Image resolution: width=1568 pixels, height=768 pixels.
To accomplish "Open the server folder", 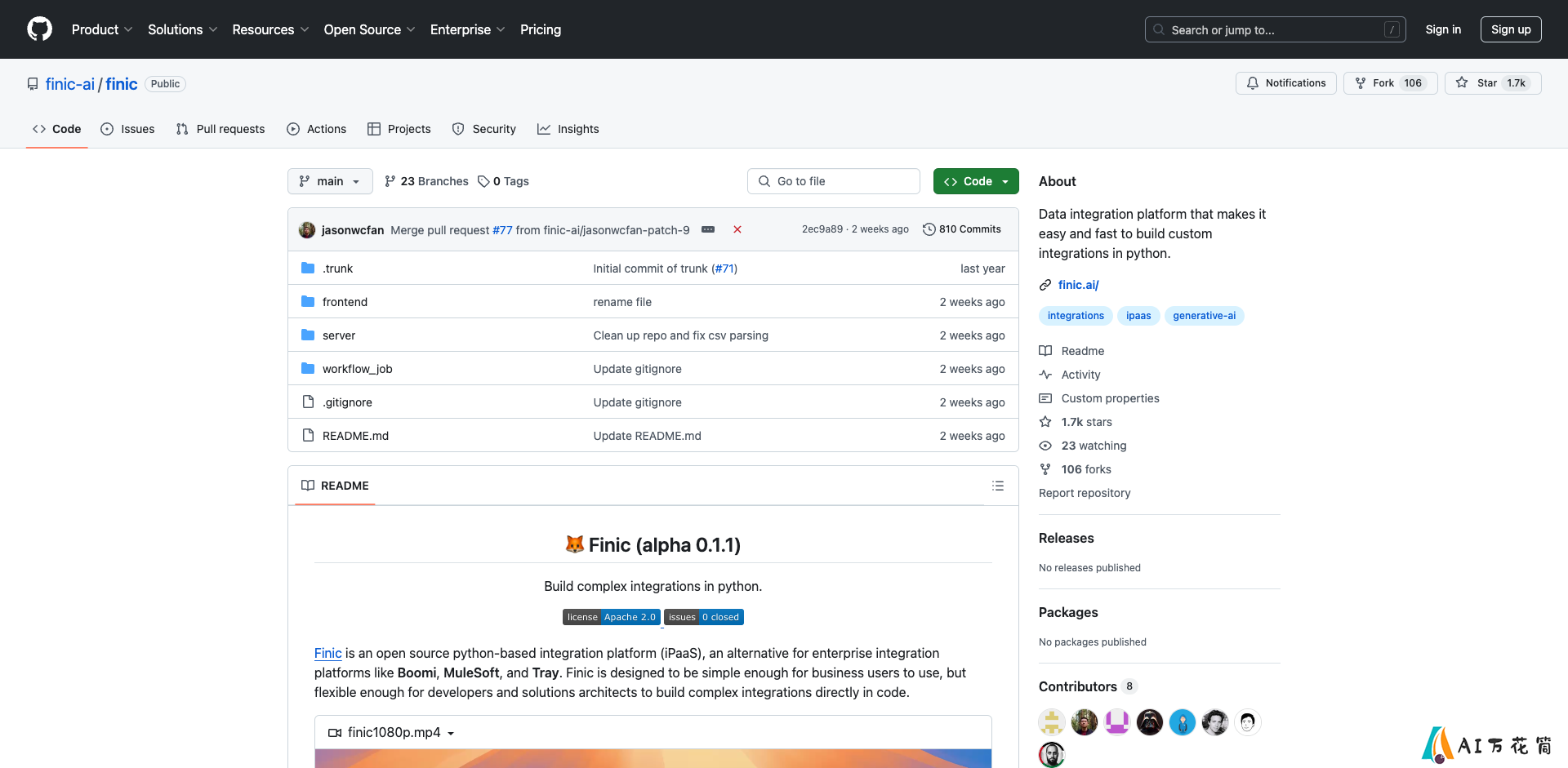I will (339, 335).
